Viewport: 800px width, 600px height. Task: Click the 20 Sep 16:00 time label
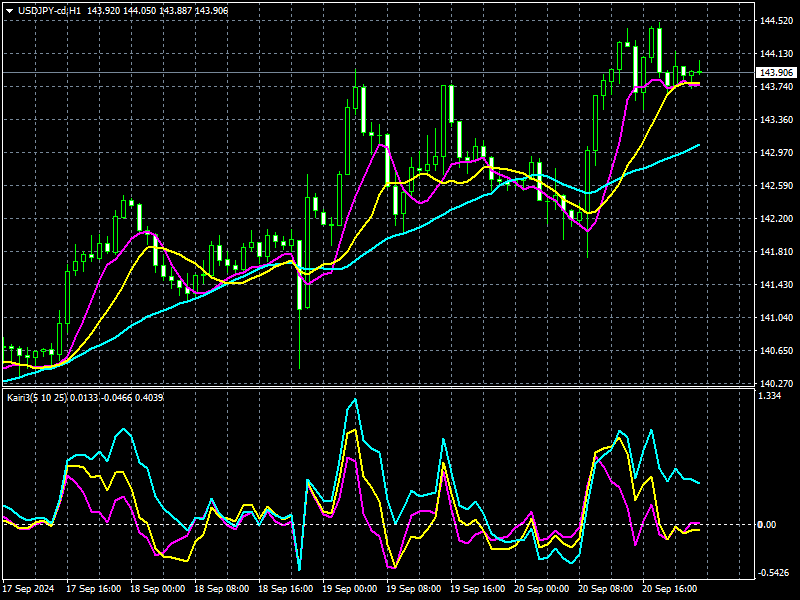(670, 589)
